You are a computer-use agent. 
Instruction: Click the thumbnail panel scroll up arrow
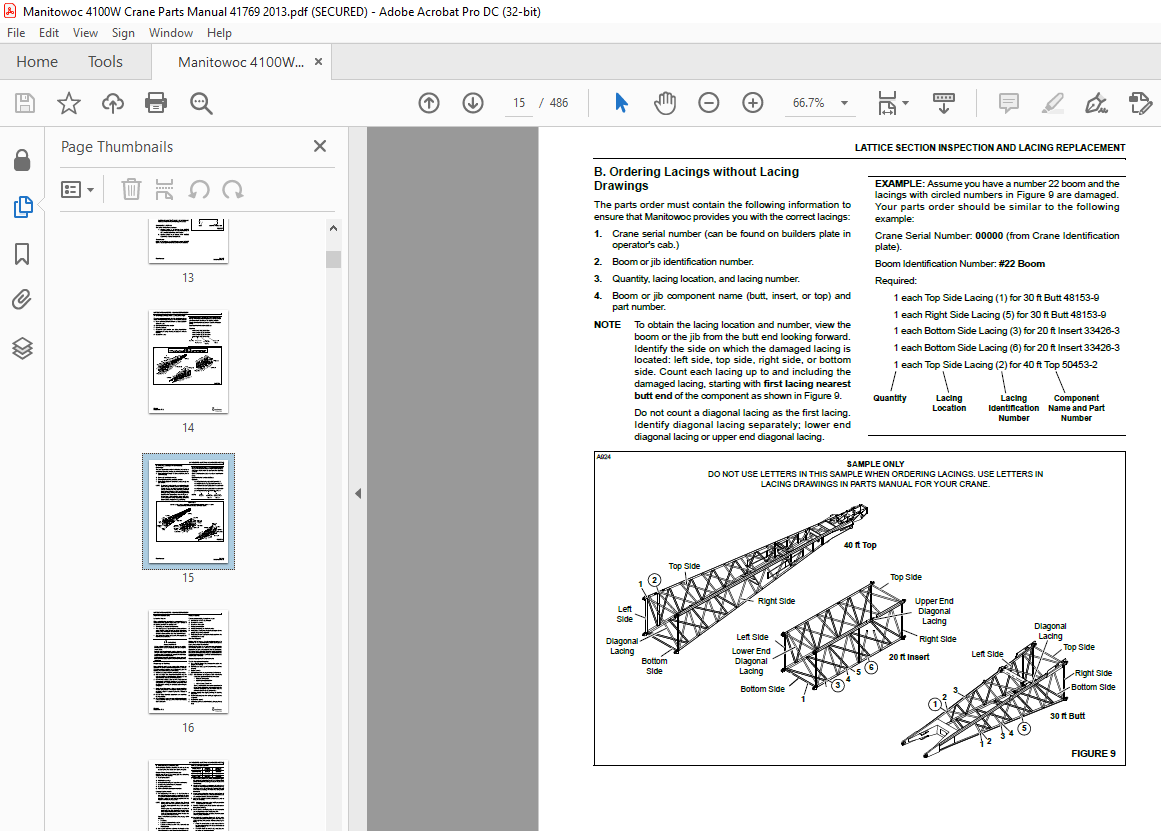pos(333,228)
